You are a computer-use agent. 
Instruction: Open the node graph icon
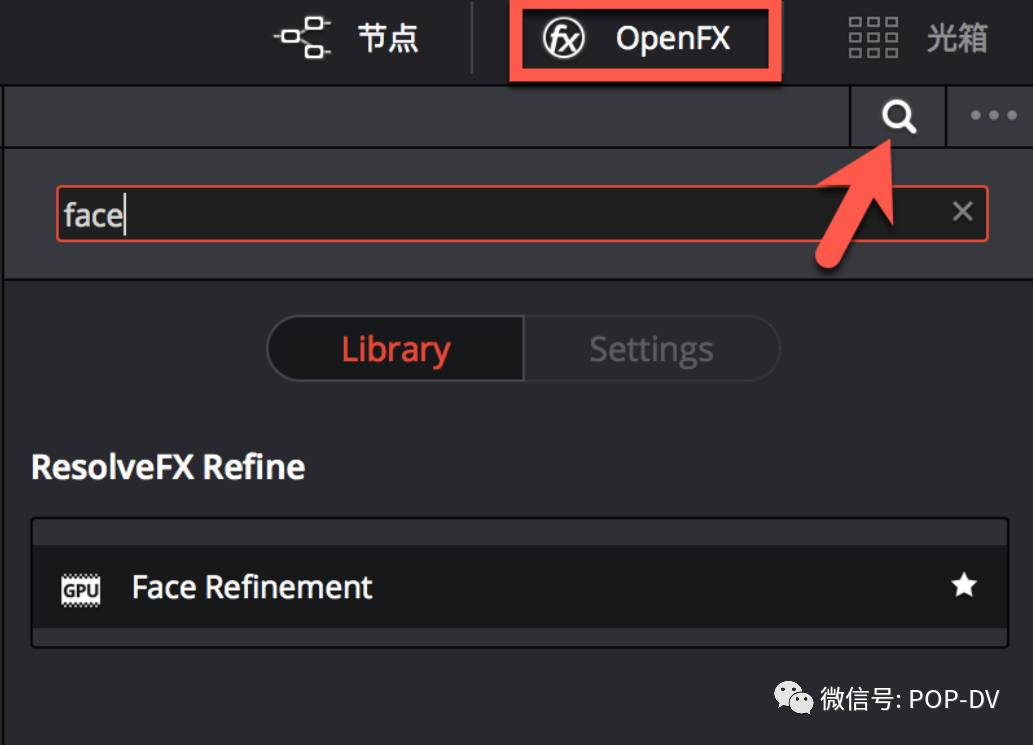(x=302, y=38)
